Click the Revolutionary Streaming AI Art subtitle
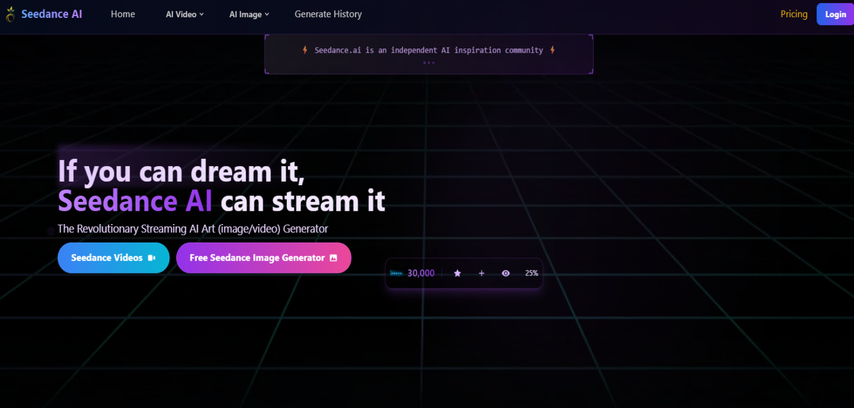Viewport: 854px width, 408px height. point(193,229)
